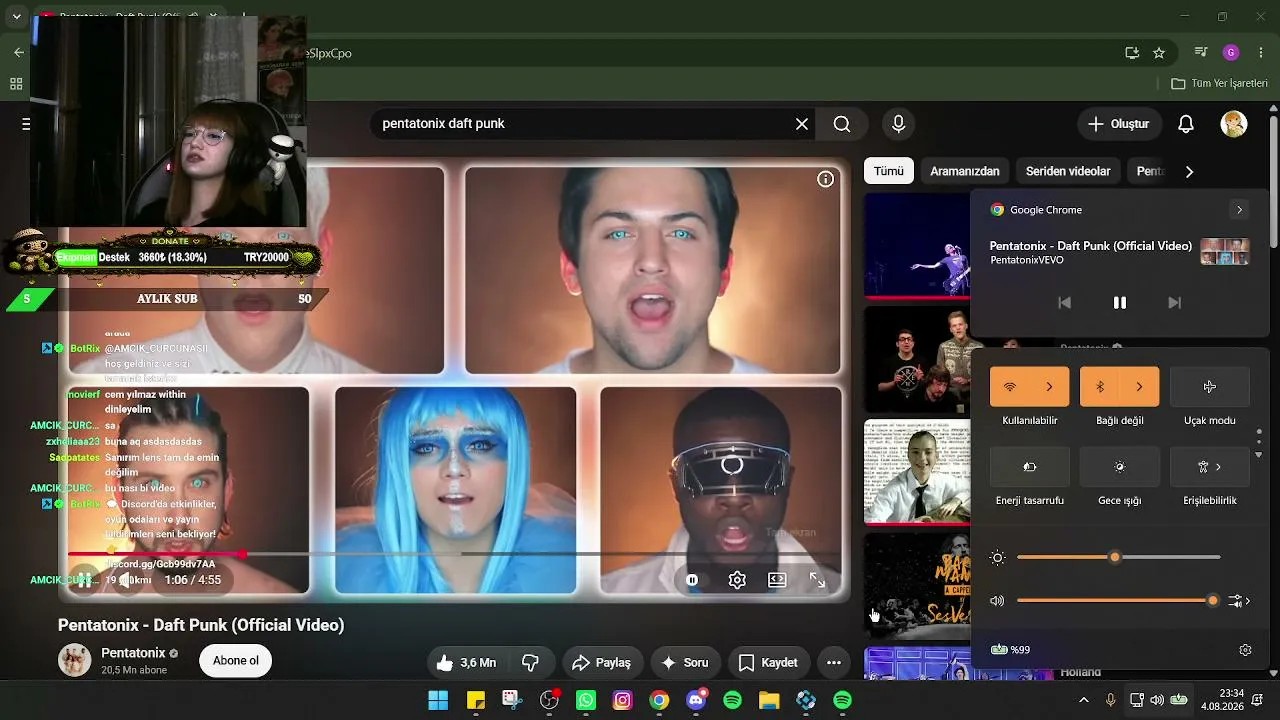
Task: Install or cast using the address bar screen icon
Action: coord(1132,53)
